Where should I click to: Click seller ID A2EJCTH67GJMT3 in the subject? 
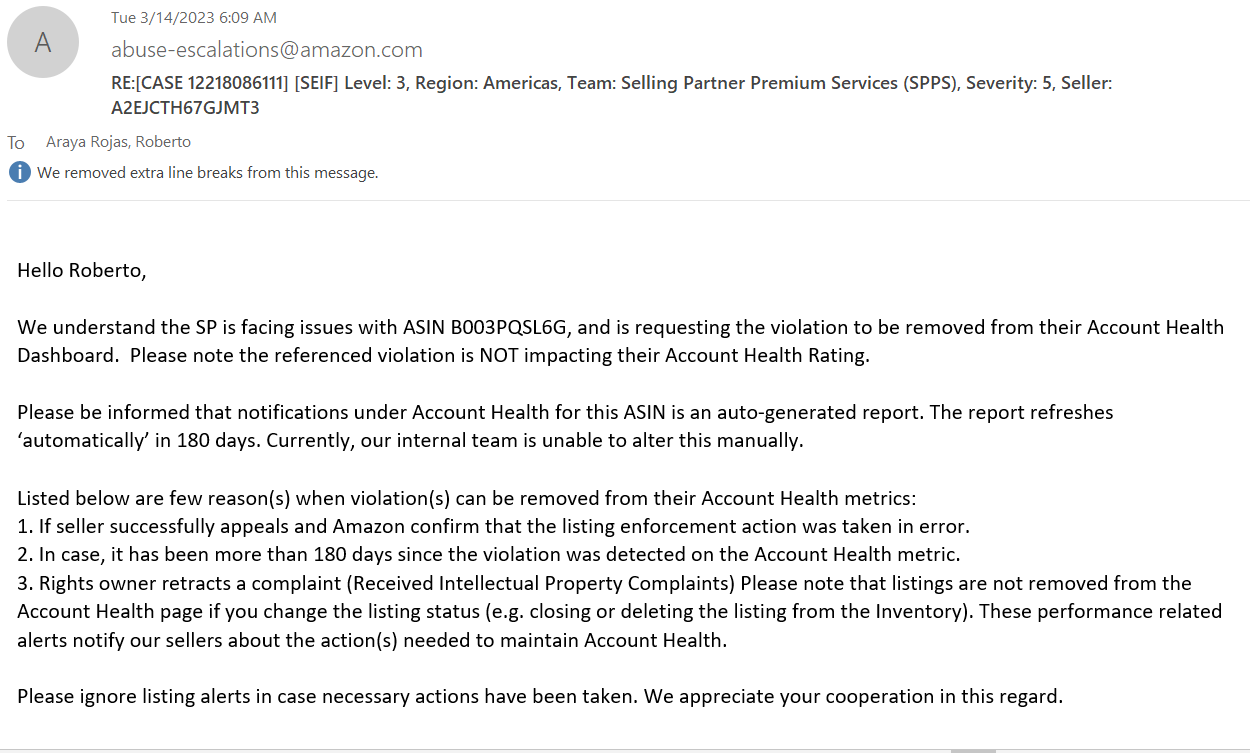coord(185,108)
